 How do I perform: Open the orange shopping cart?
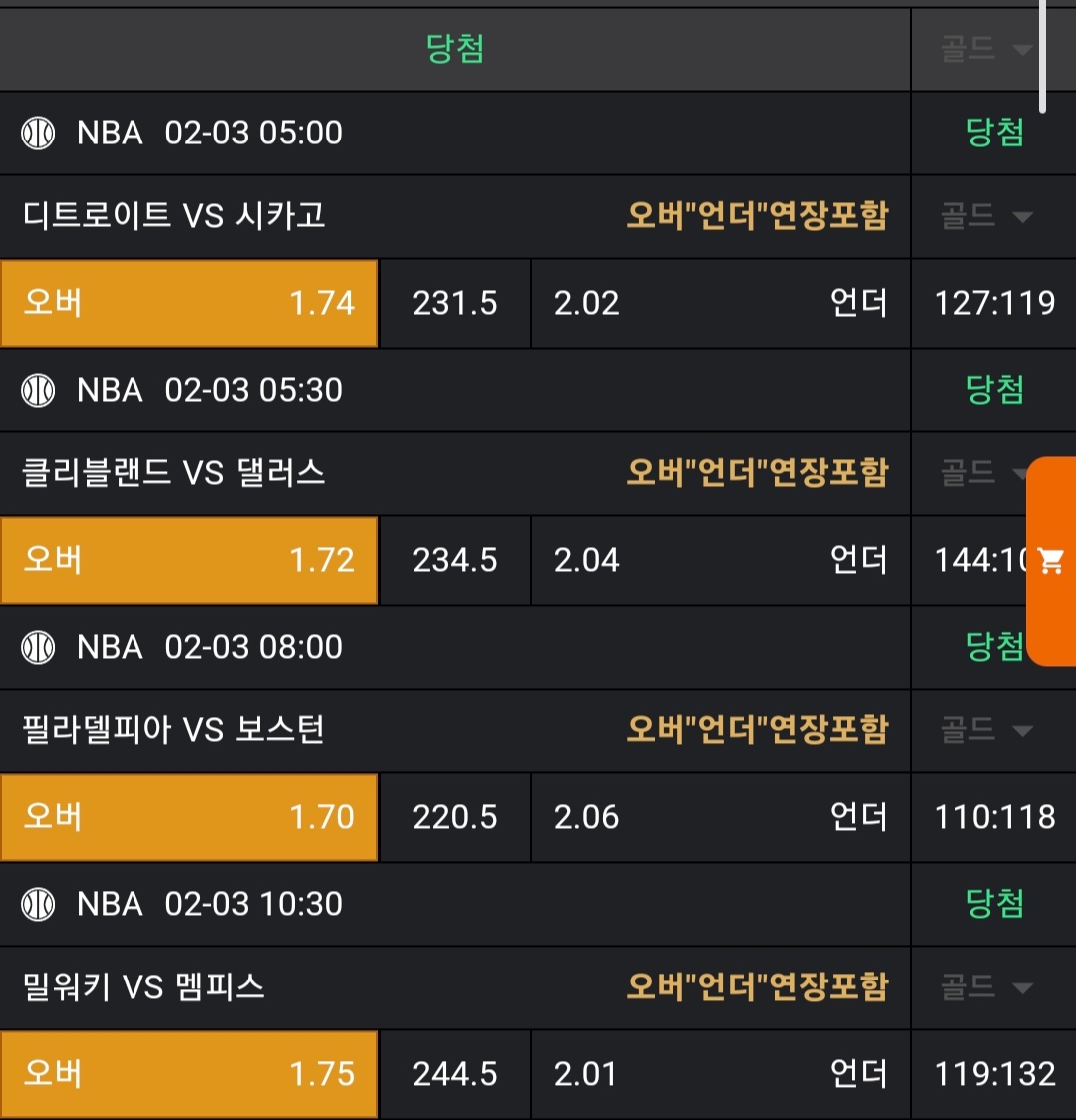[1051, 561]
